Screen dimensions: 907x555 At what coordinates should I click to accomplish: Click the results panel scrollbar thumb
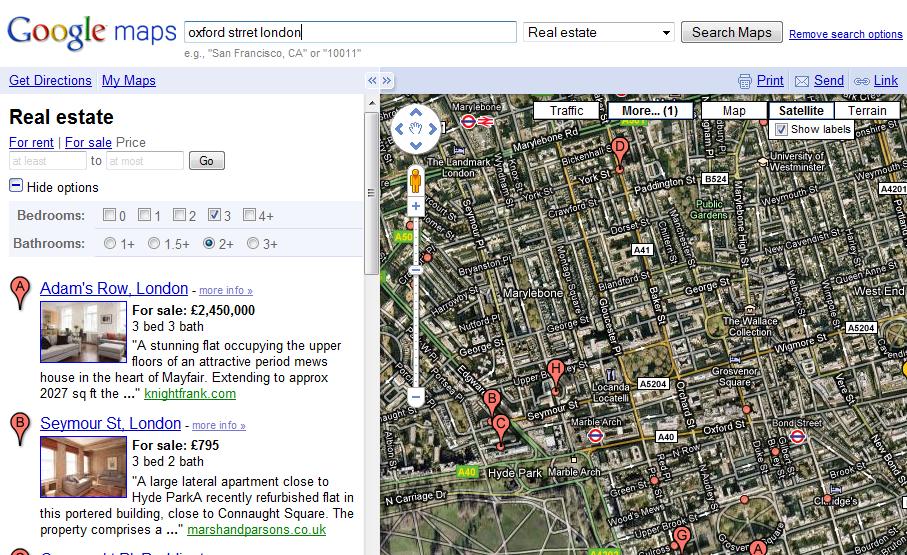[371, 193]
